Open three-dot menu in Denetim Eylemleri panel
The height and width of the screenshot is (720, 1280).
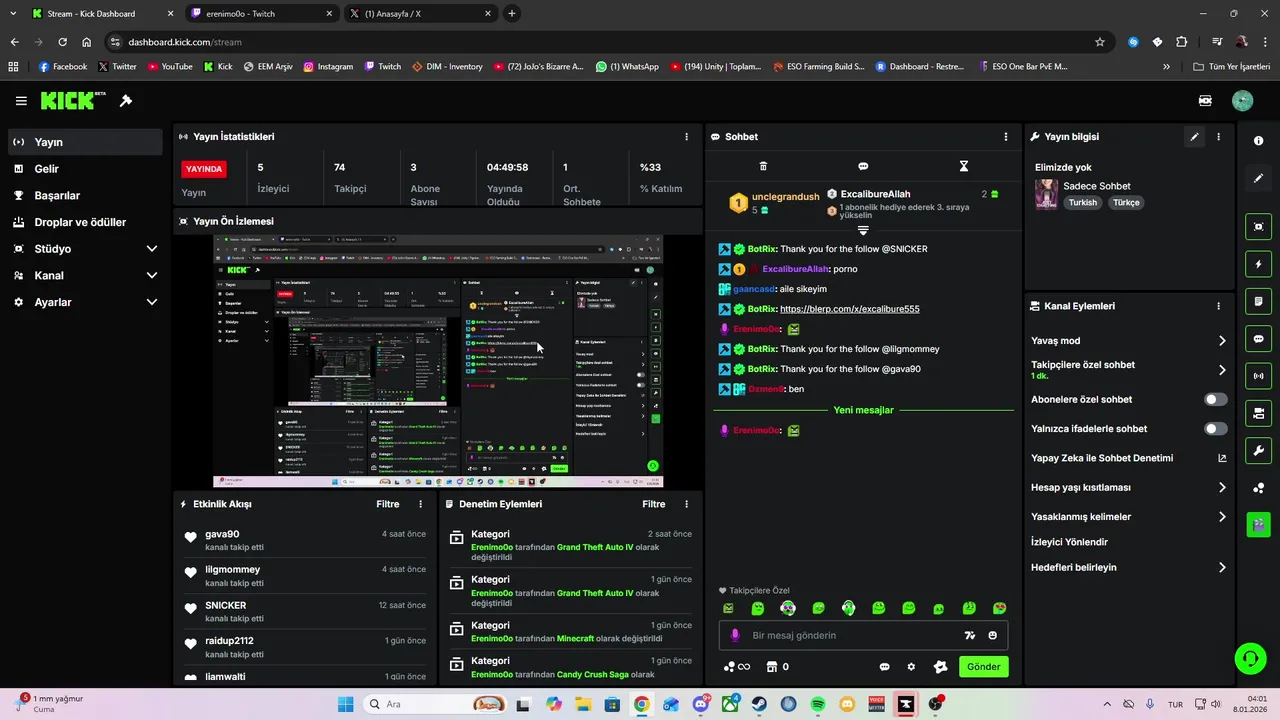[x=686, y=505]
